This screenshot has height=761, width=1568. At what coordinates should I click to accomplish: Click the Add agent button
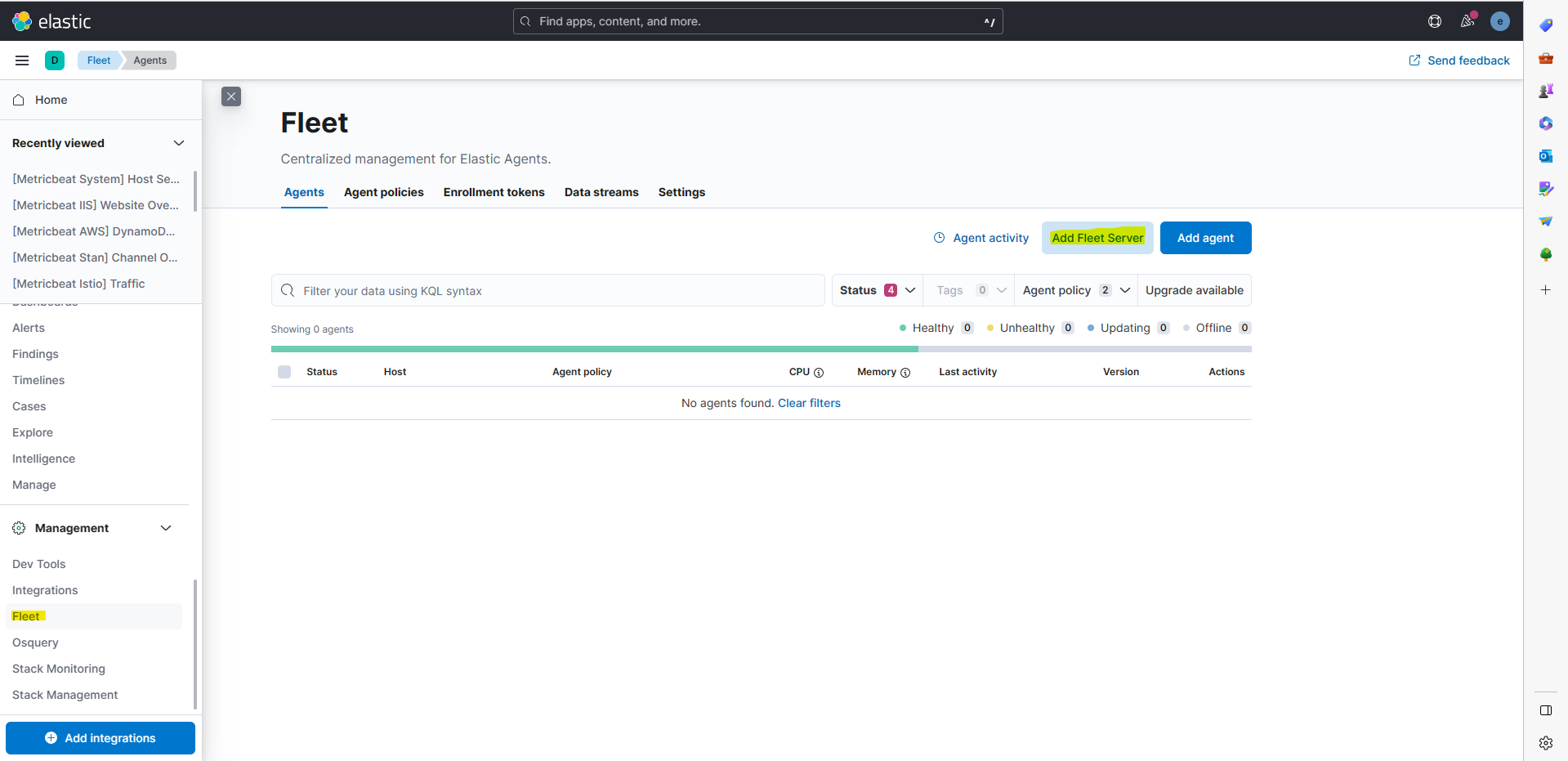tap(1205, 238)
